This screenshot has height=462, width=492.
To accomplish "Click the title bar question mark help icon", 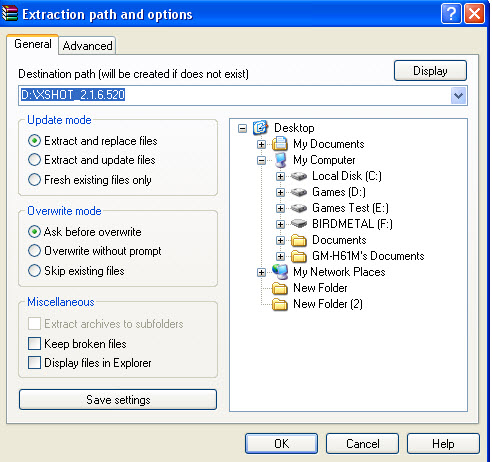I will [x=451, y=14].
